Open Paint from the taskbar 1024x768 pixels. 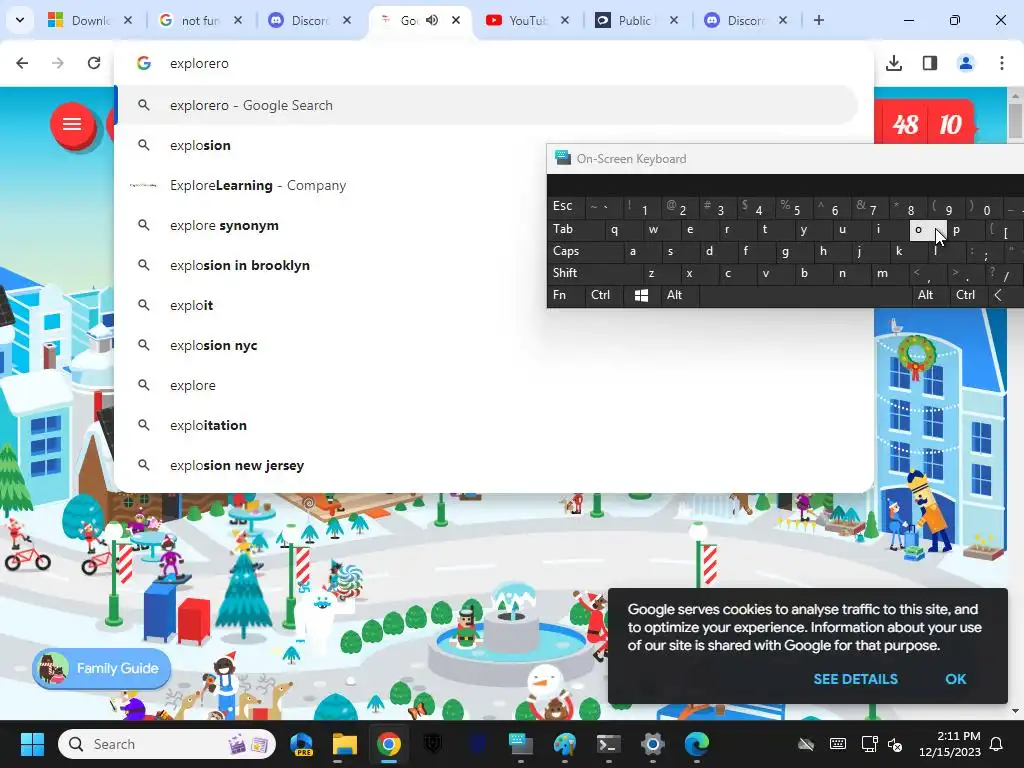565,744
